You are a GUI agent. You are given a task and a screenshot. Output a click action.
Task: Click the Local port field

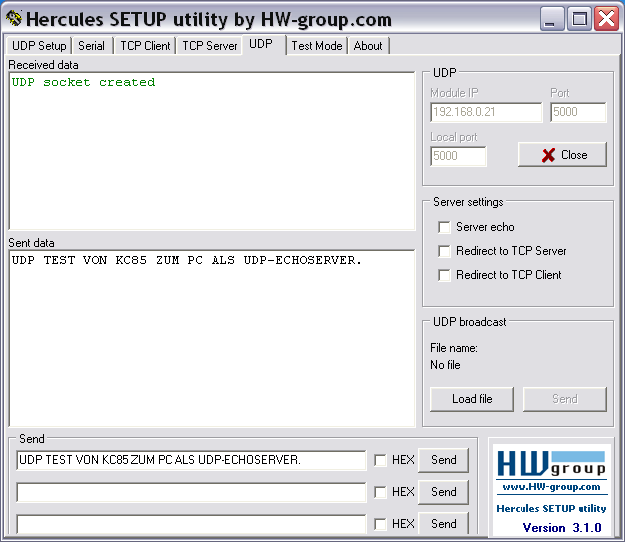(x=458, y=156)
